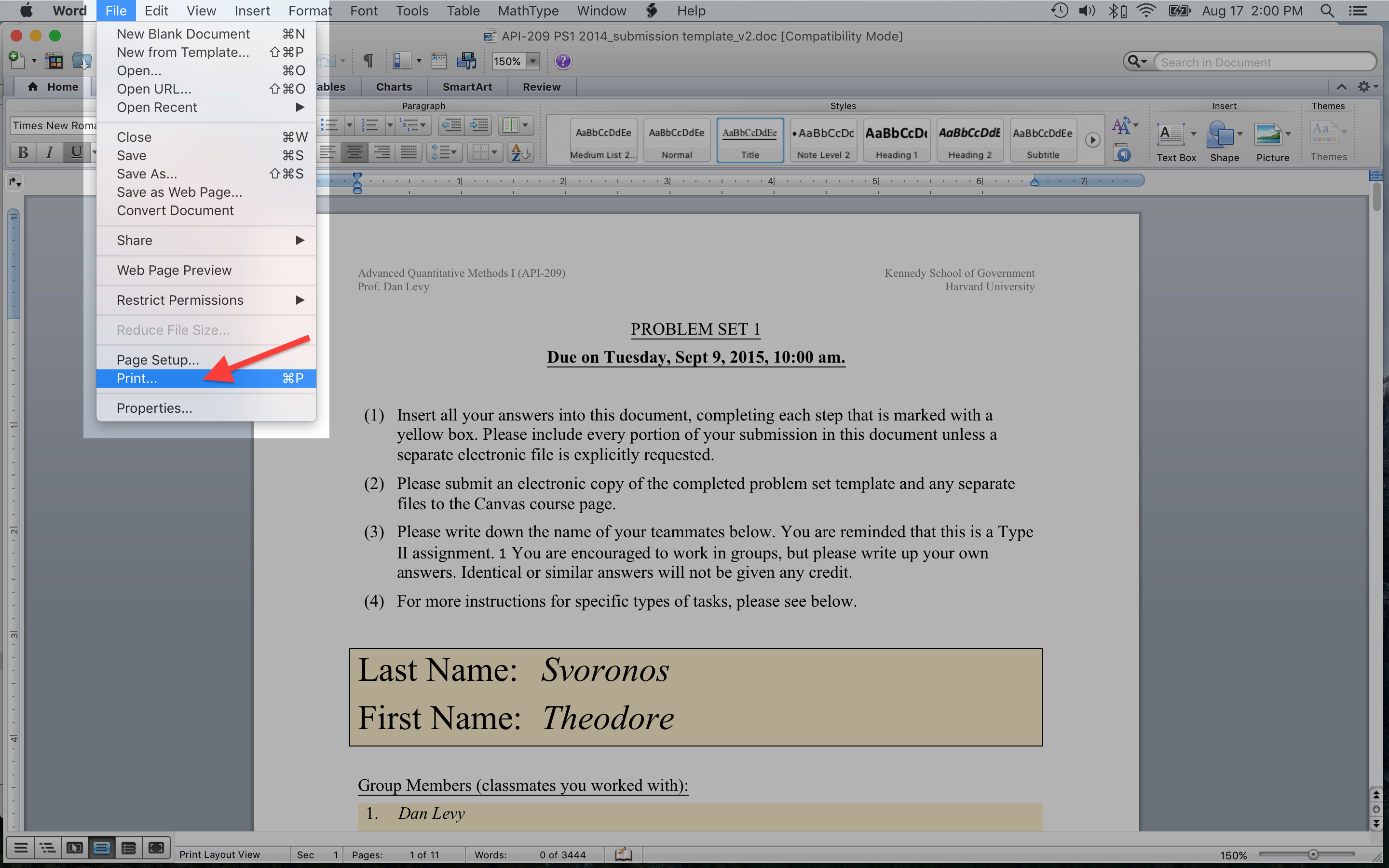Viewport: 1389px width, 868px height.
Task: Open the Media Browser icon
Action: click(467, 60)
